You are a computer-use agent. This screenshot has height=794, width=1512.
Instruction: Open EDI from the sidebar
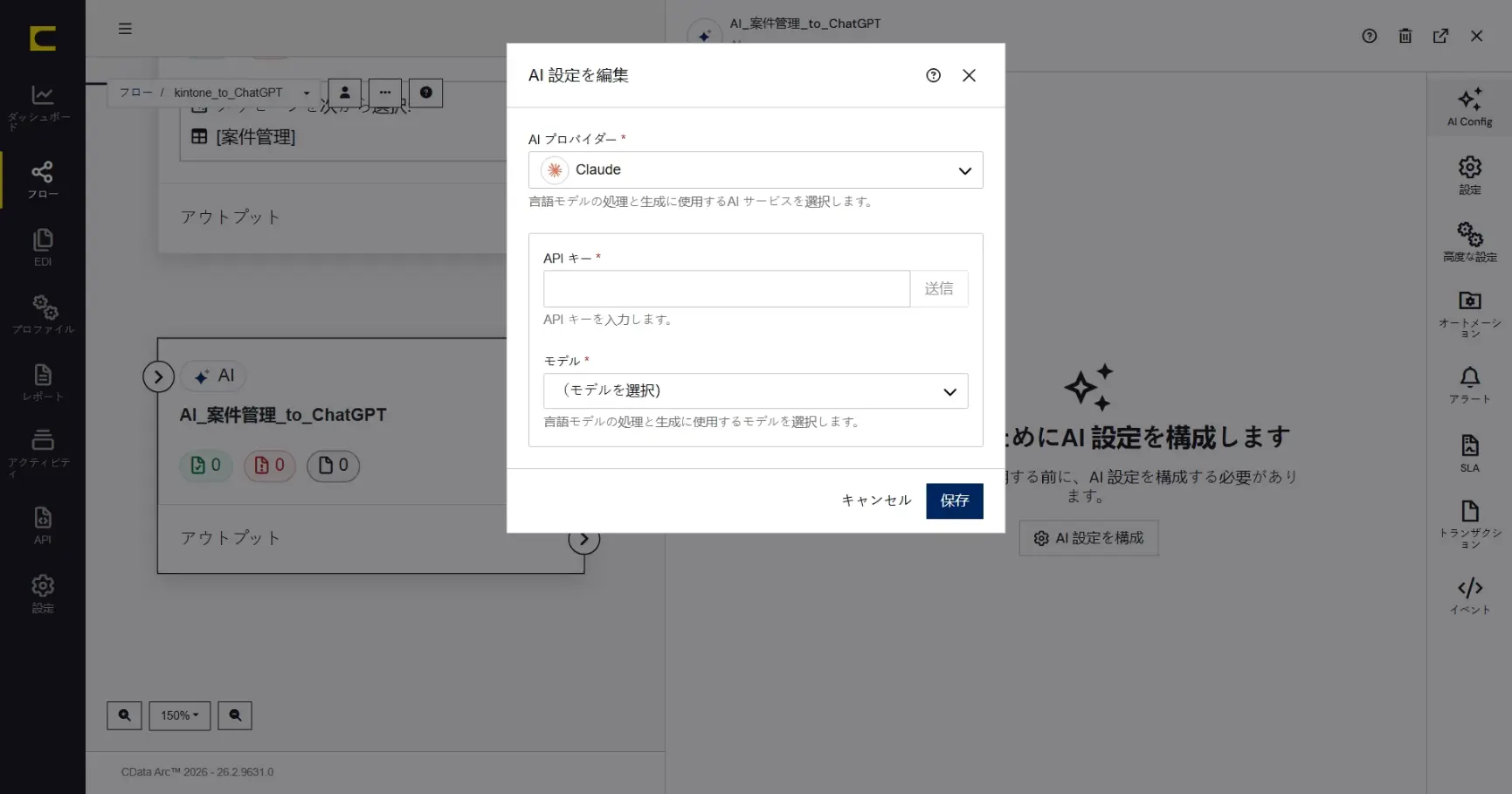[42, 248]
